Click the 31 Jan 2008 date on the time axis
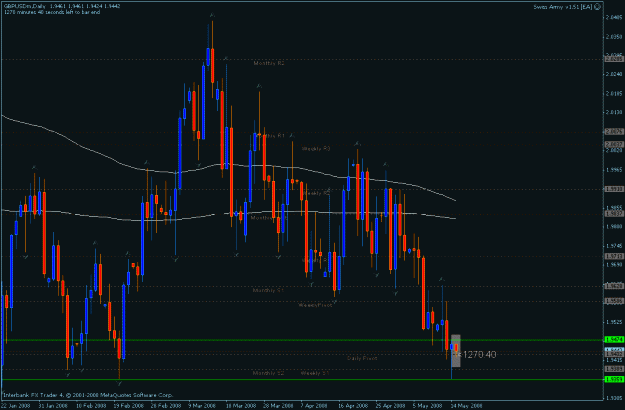The width and height of the screenshot is (625, 410). point(52,406)
